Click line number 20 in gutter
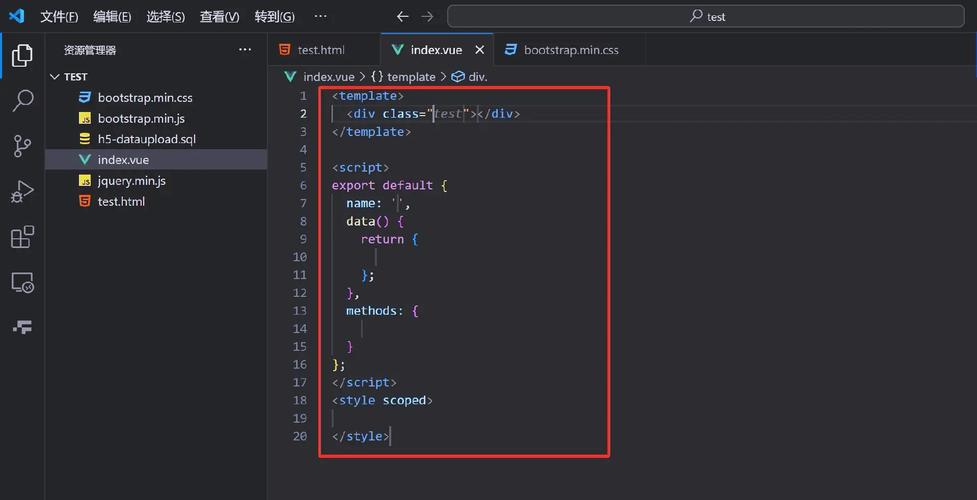The width and height of the screenshot is (977, 500). (x=300, y=436)
